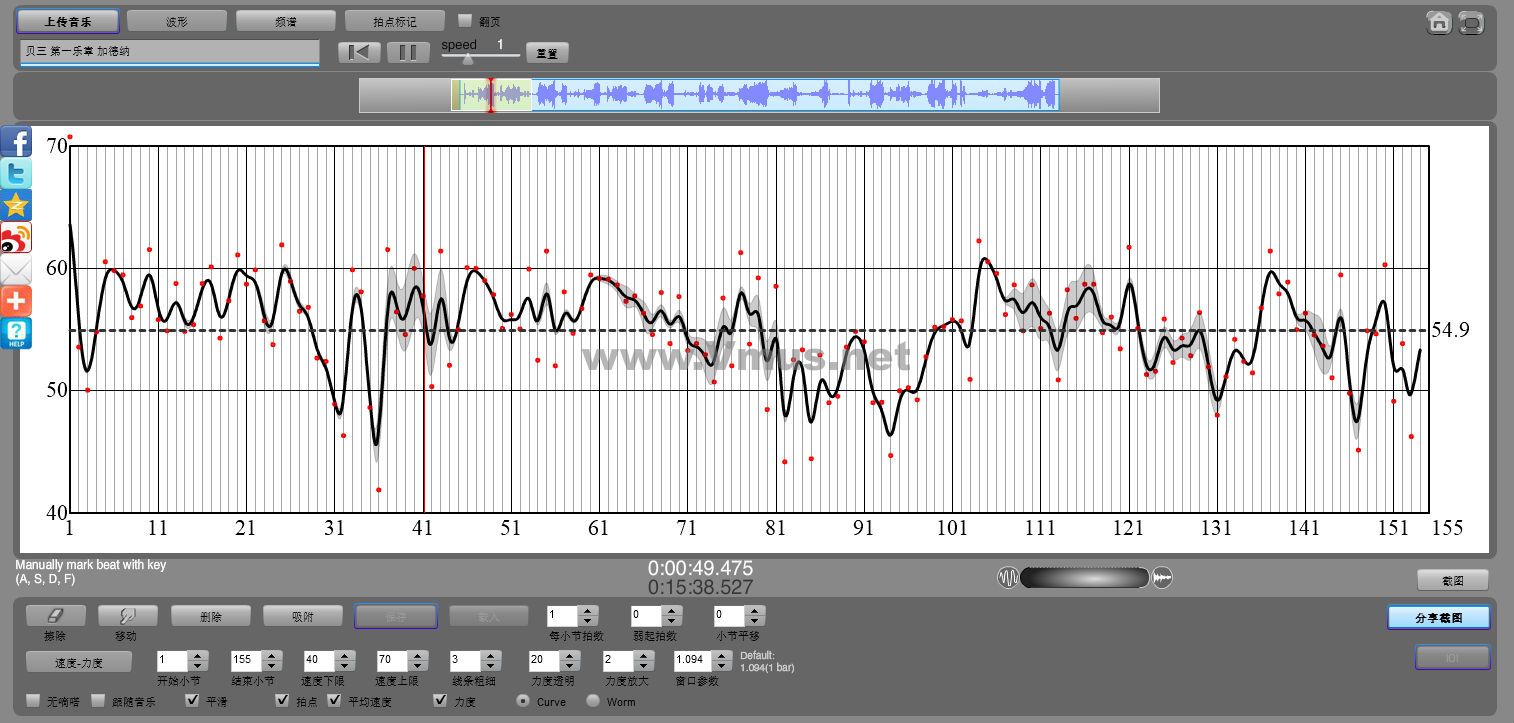Screen dimensions: 1514x723
Task: Switch to the 波形 waveform tab
Action: coord(177,21)
